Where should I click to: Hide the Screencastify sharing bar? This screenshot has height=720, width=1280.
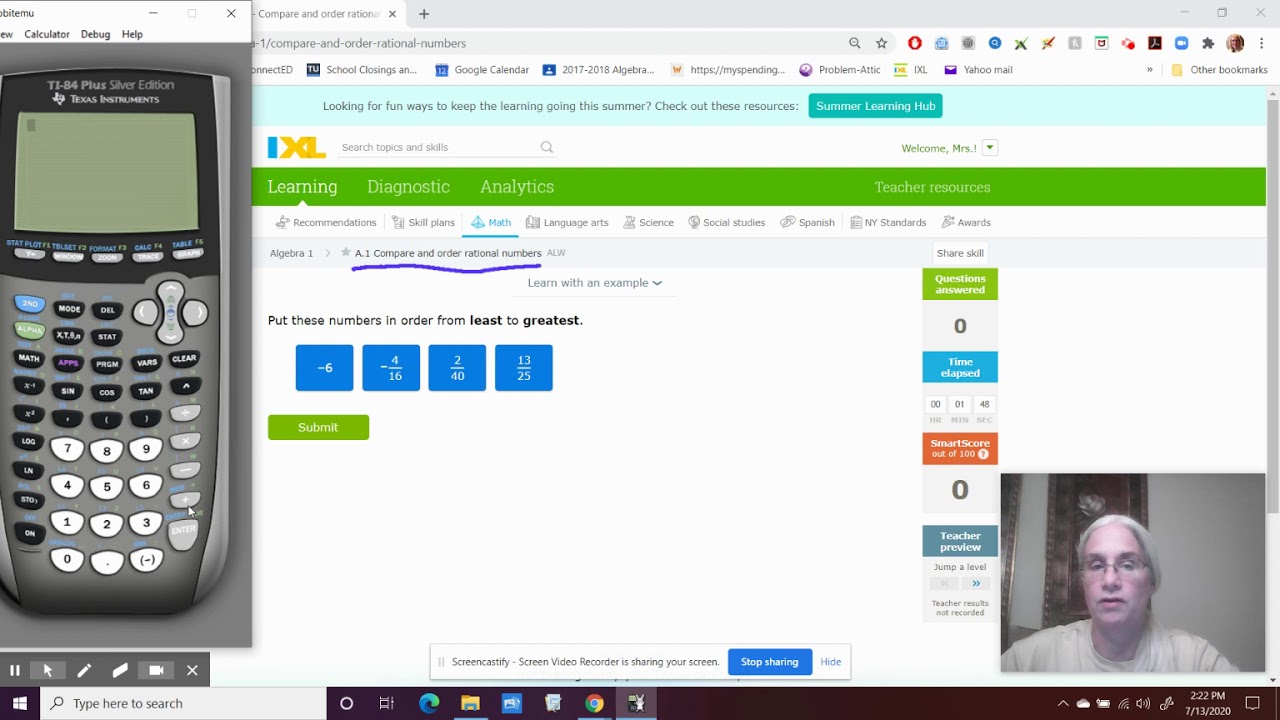point(831,662)
